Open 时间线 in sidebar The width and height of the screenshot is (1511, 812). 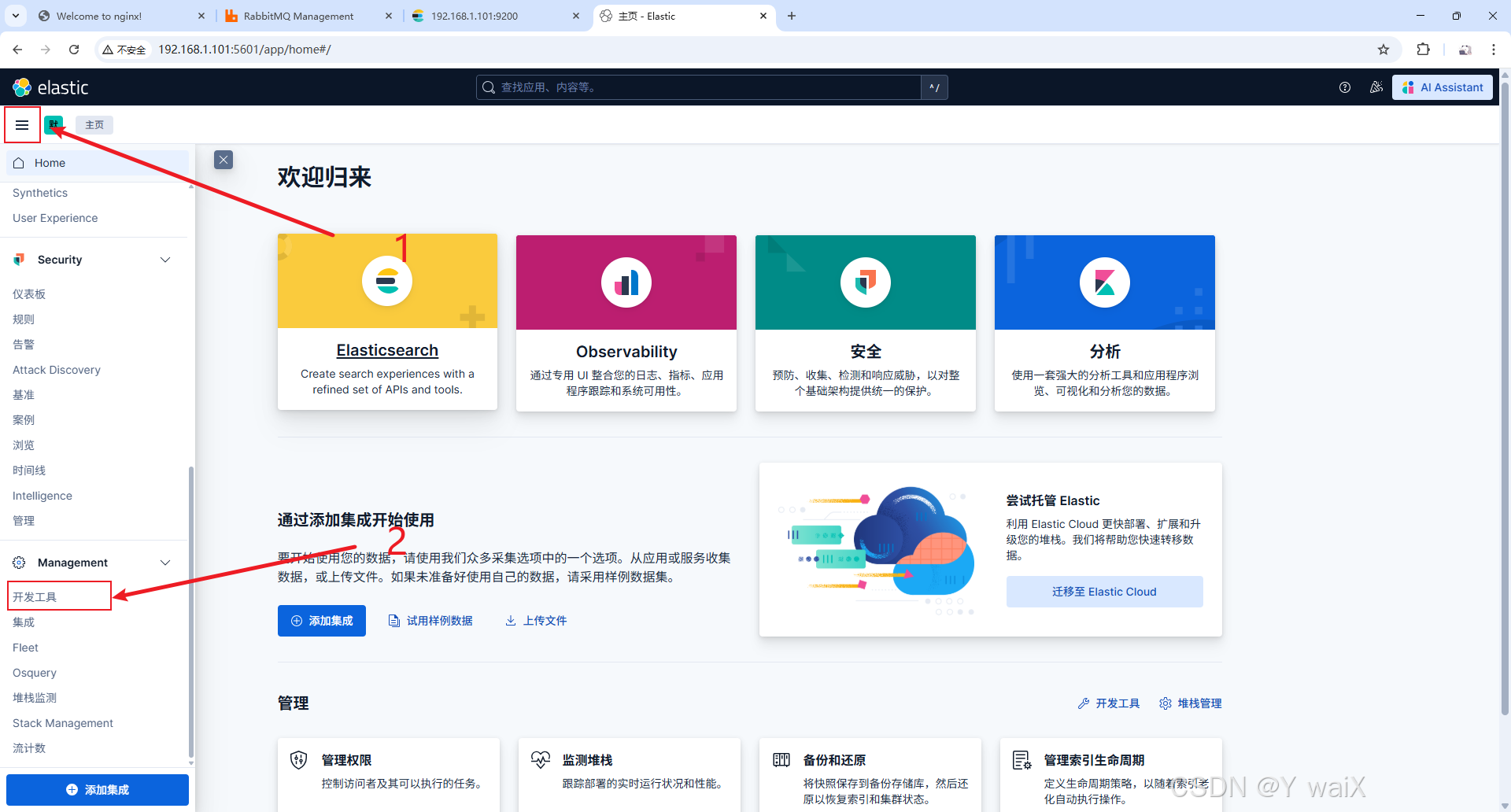29,471
